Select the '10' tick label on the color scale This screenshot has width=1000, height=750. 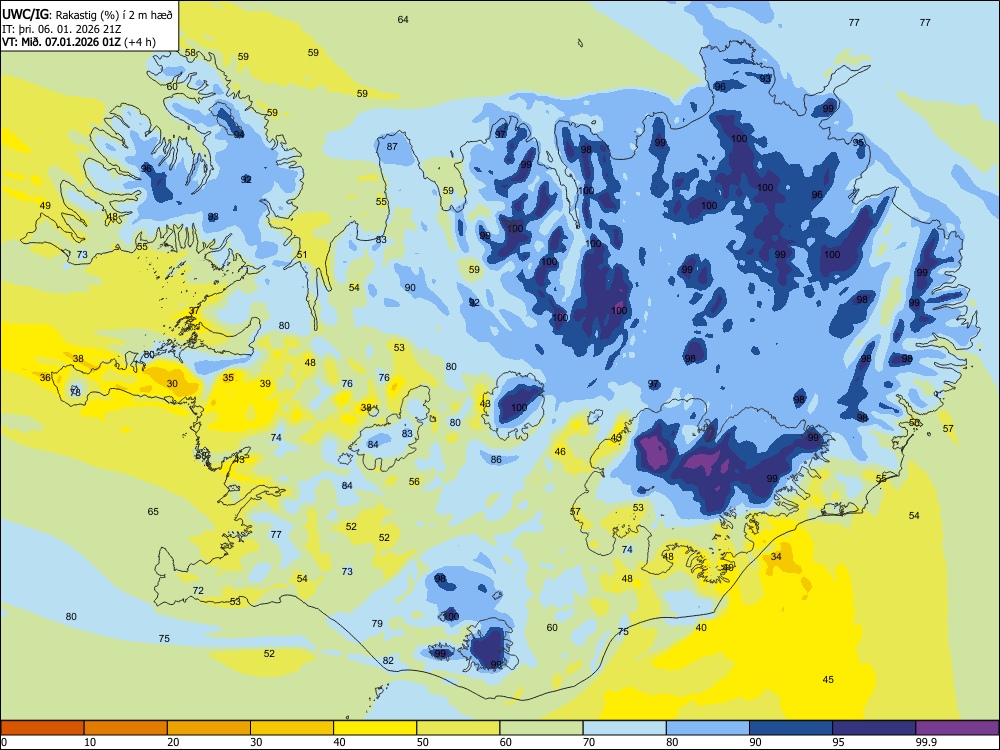click(90, 742)
